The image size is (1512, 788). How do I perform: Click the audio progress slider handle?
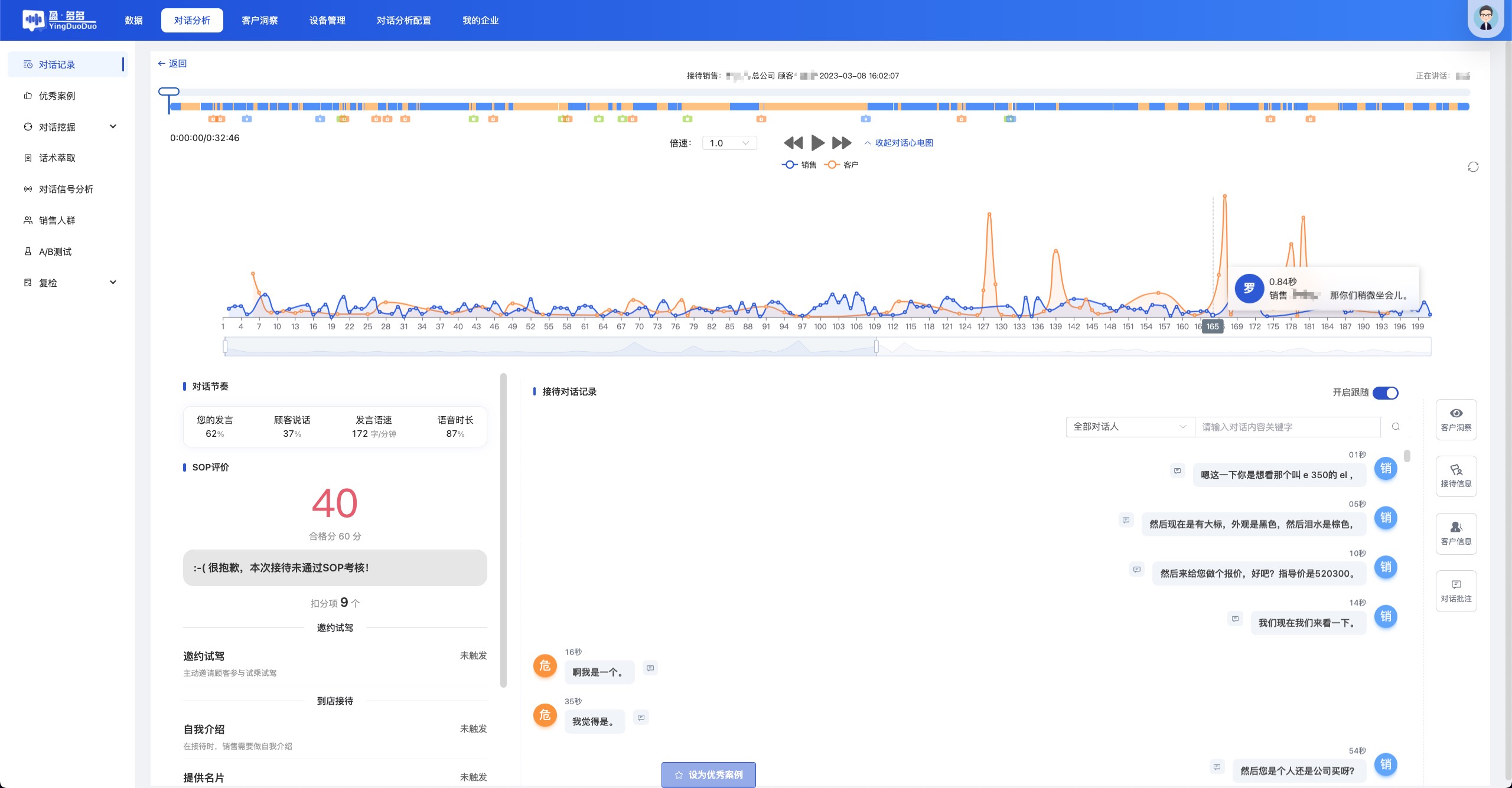169,92
